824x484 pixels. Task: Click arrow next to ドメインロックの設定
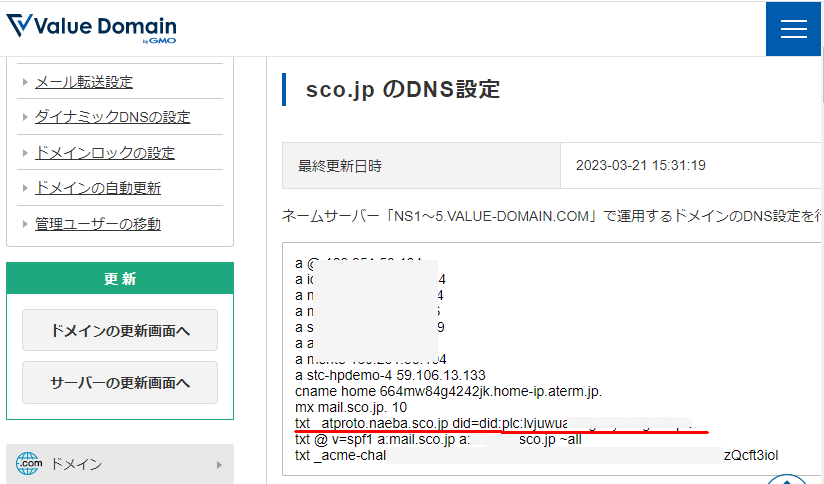[x=25, y=153]
